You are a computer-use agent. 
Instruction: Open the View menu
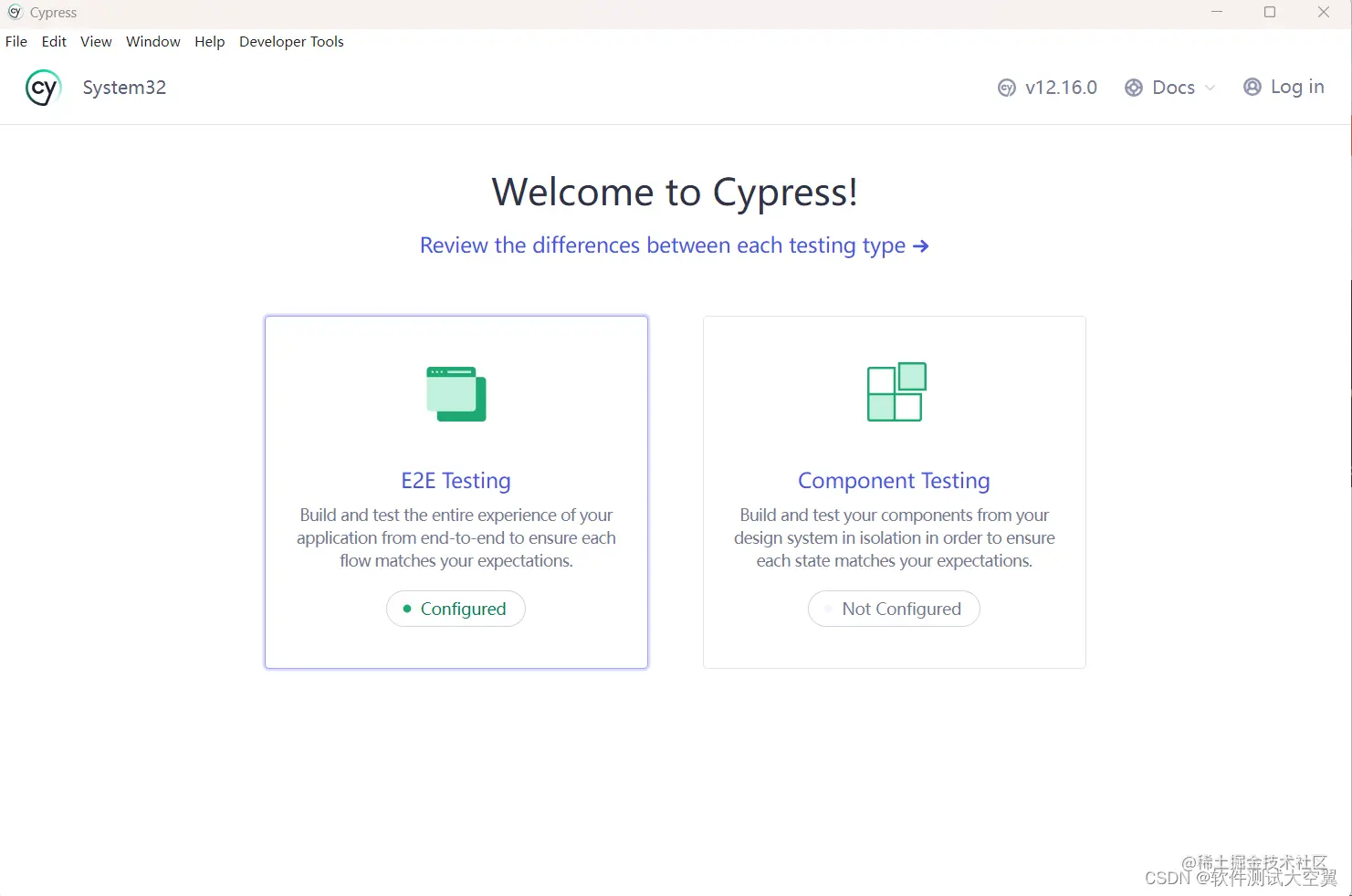(96, 41)
